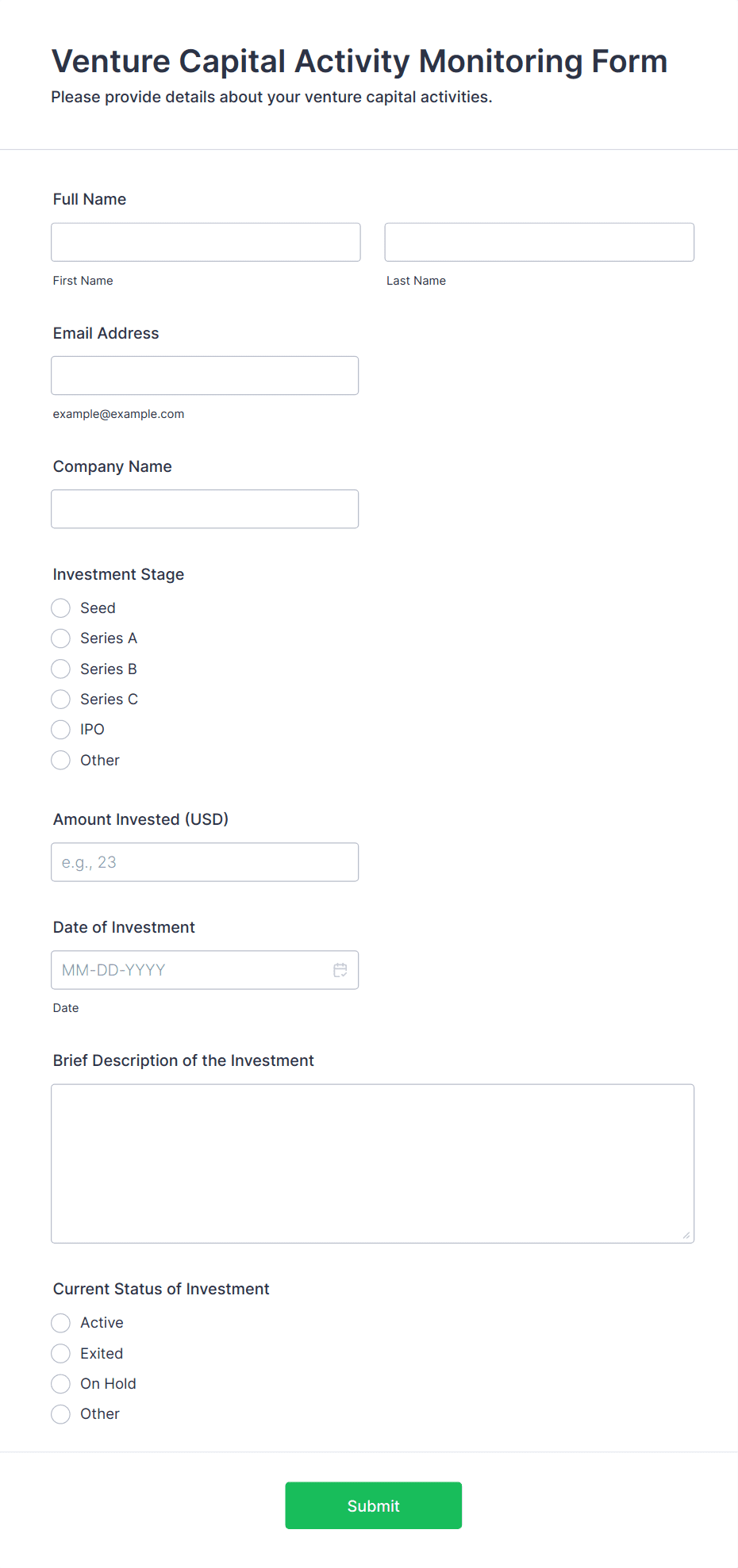Image resolution: width=738 pixels, height=1568 pixels.
Task: Focus the Amount Invested field
Action: tap(205, 862)
